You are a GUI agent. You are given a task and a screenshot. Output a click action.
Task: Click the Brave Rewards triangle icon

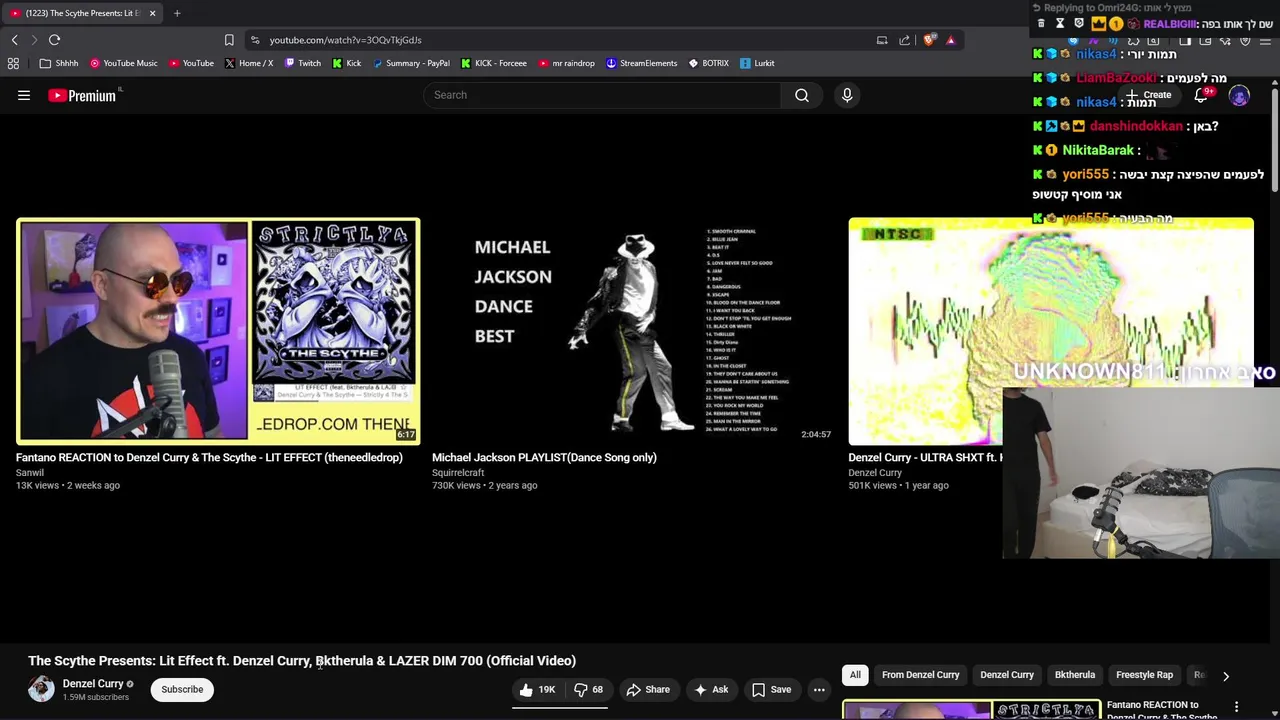pos(951,40)
